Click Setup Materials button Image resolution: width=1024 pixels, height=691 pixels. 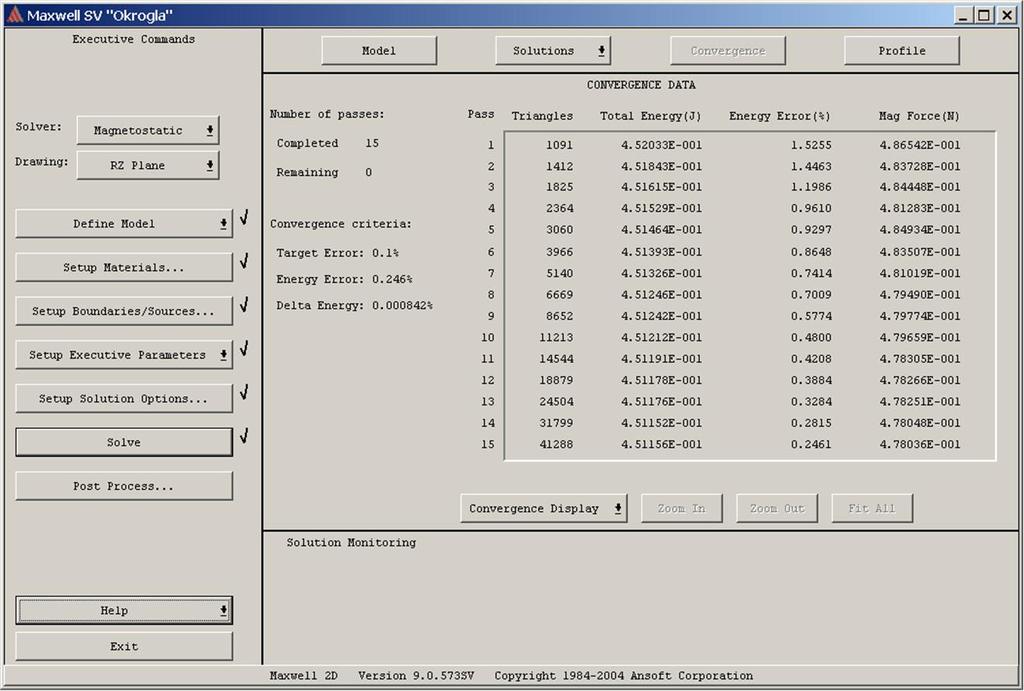123,267
